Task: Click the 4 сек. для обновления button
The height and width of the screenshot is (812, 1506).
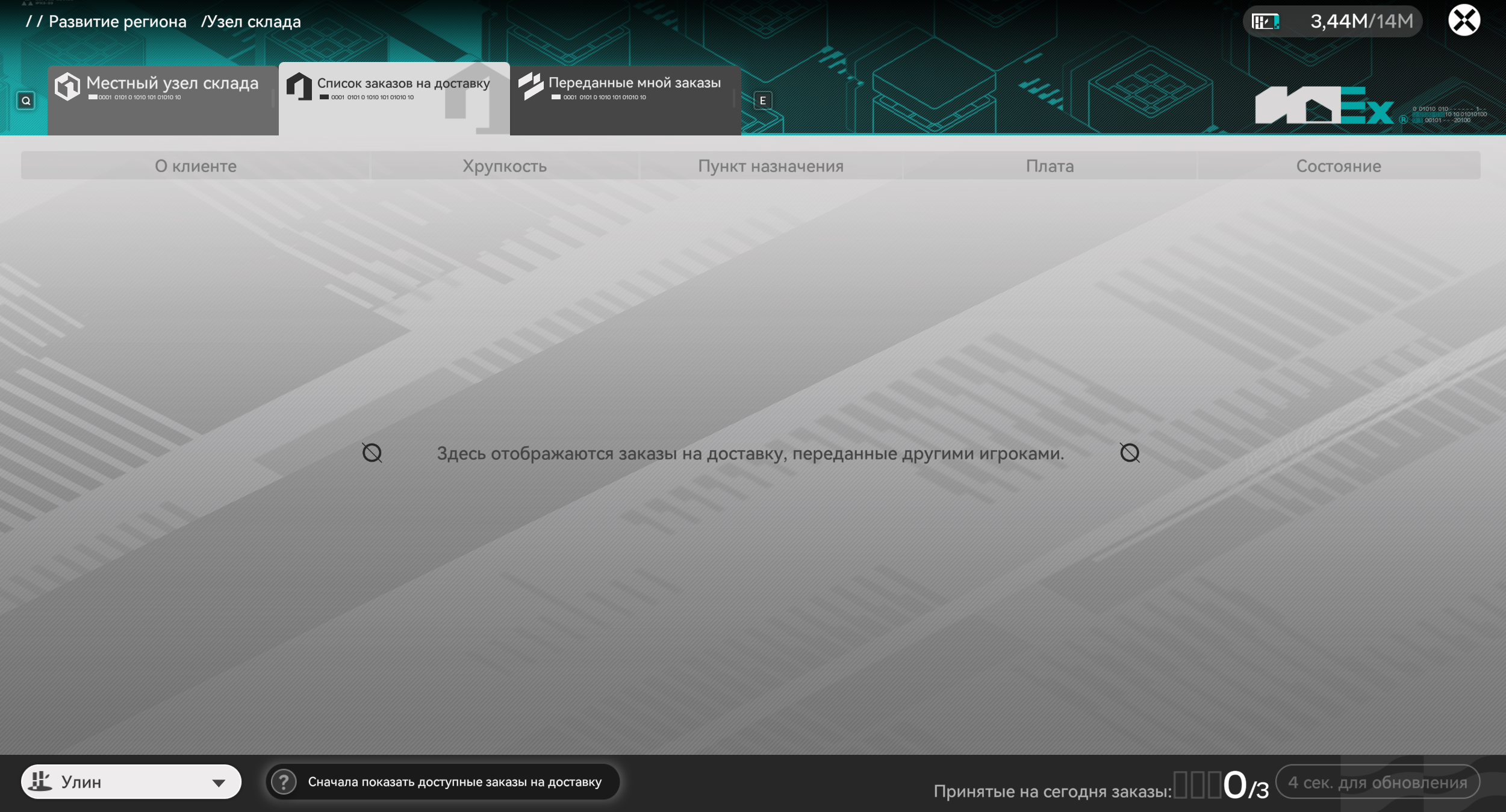Action: [1378, 782]
